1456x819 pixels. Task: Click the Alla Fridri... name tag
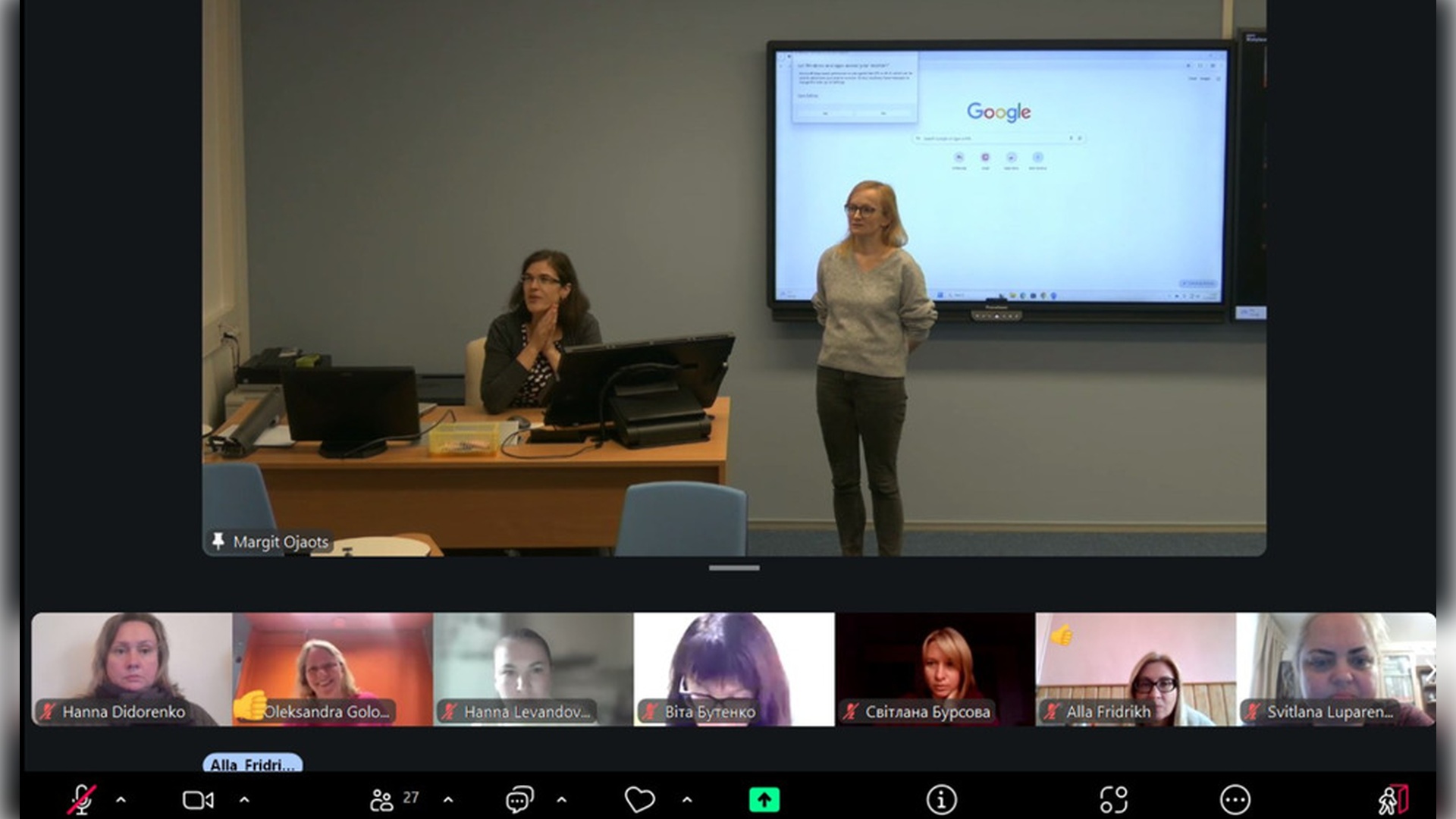[252, 764]
